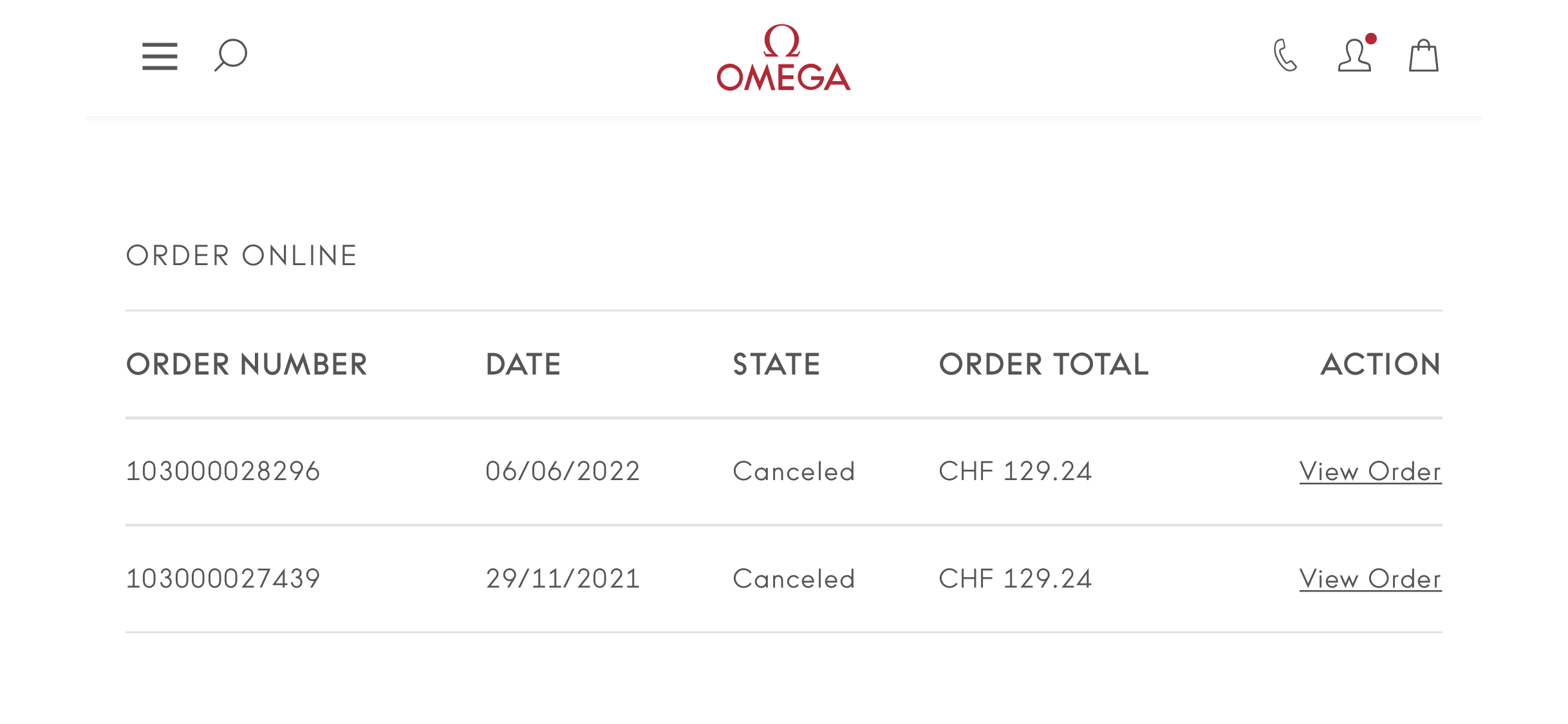
Task: Click Canceled state of June 2022 order
Action: pos(794,472)
